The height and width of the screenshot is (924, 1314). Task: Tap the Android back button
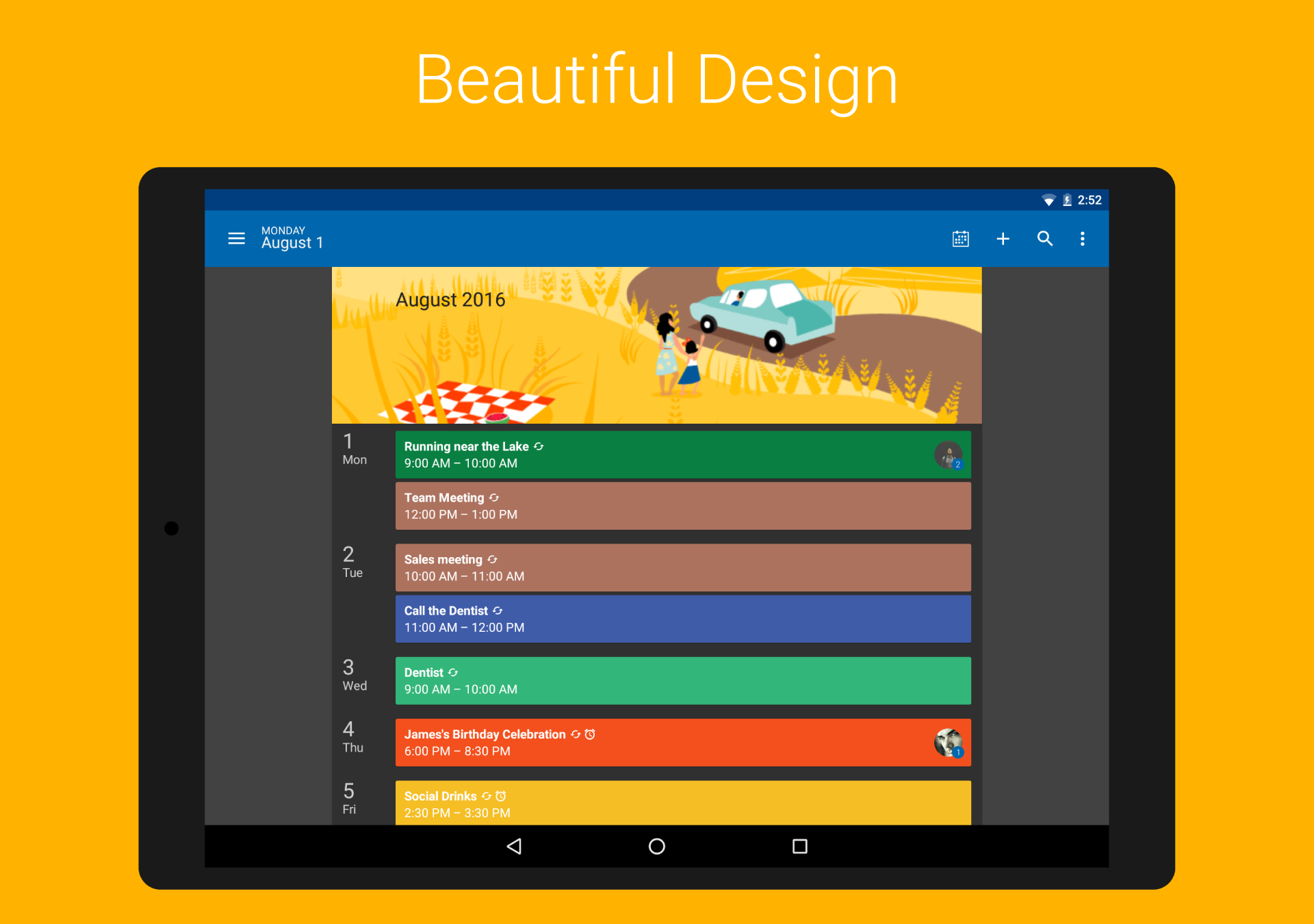tap(514, 847)
